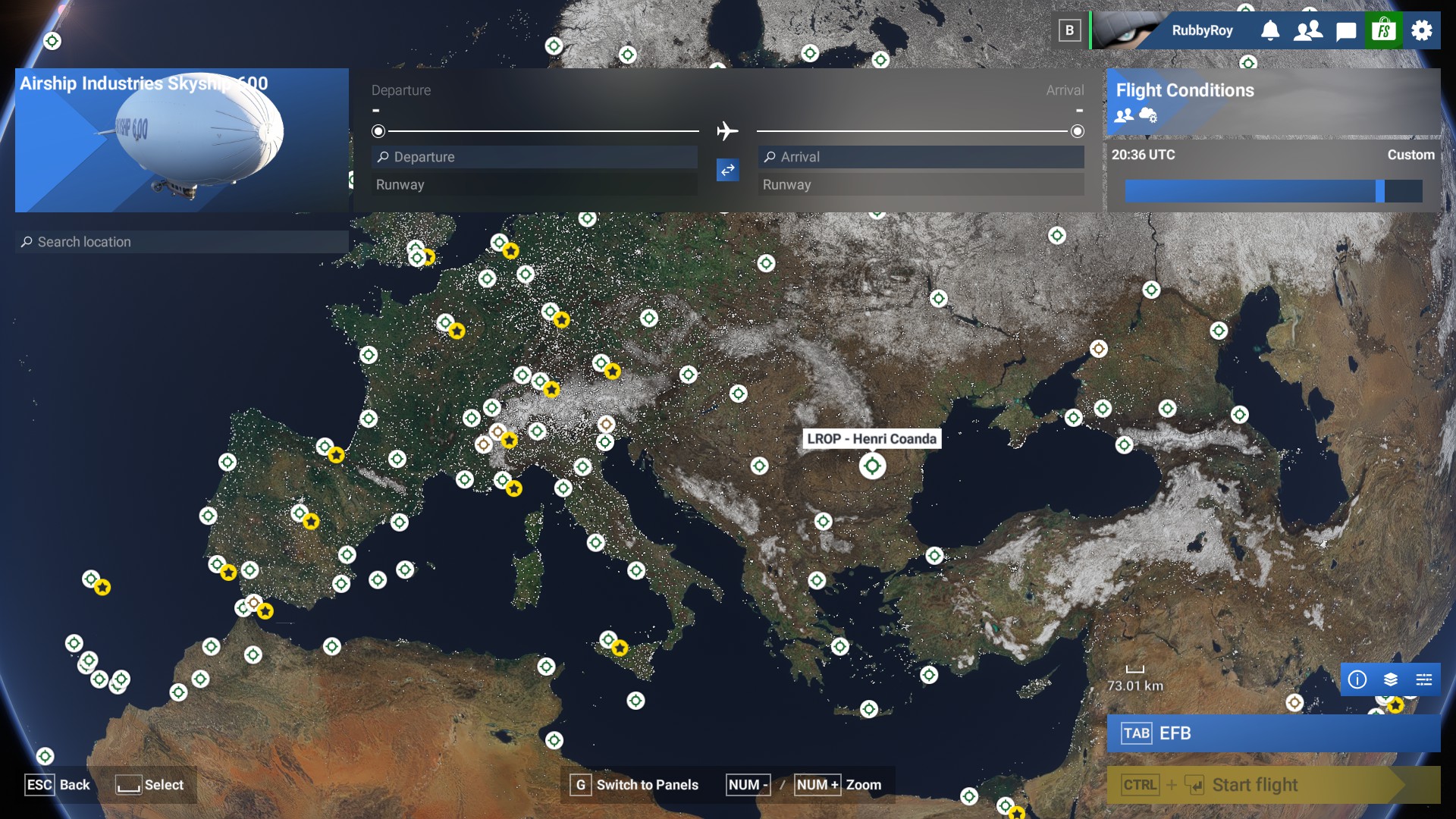Open the notifications bell
This screenshot has width=1456, height=819.
pos(1270,30)
